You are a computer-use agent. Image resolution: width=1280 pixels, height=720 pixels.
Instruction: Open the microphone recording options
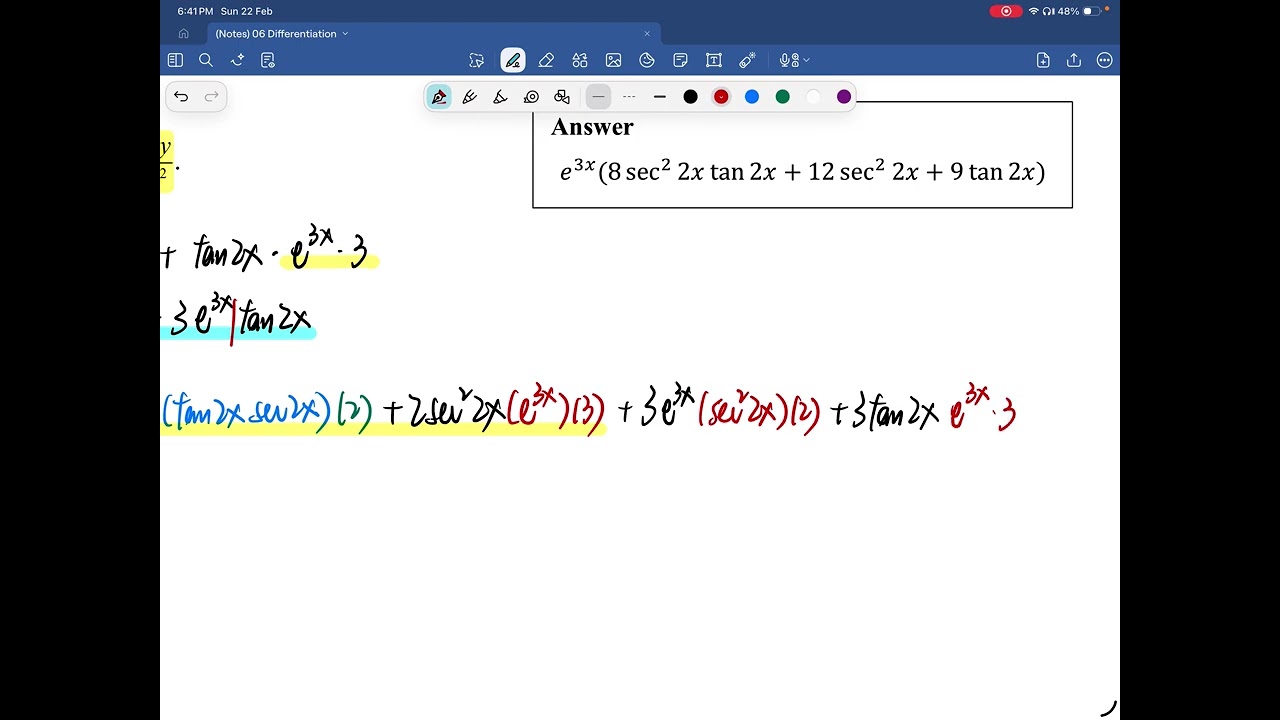pyautogui.click(x=794, y=60)
